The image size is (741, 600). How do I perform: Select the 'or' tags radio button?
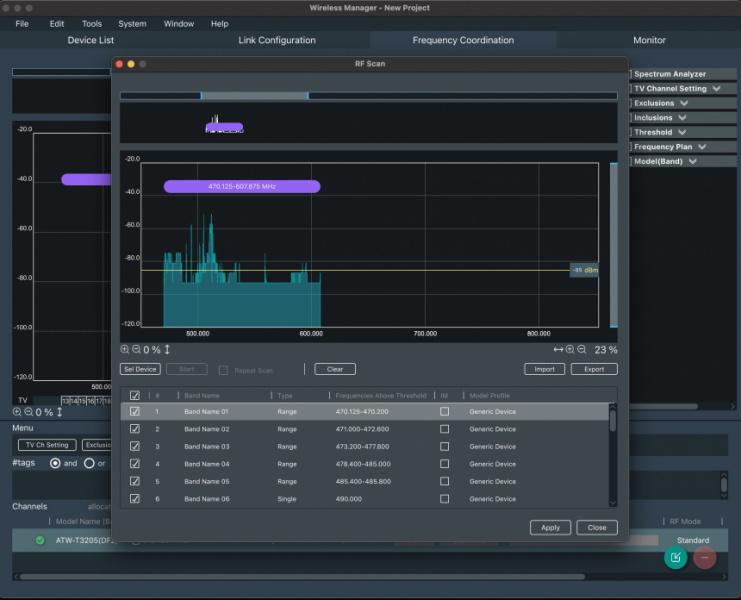89,463
